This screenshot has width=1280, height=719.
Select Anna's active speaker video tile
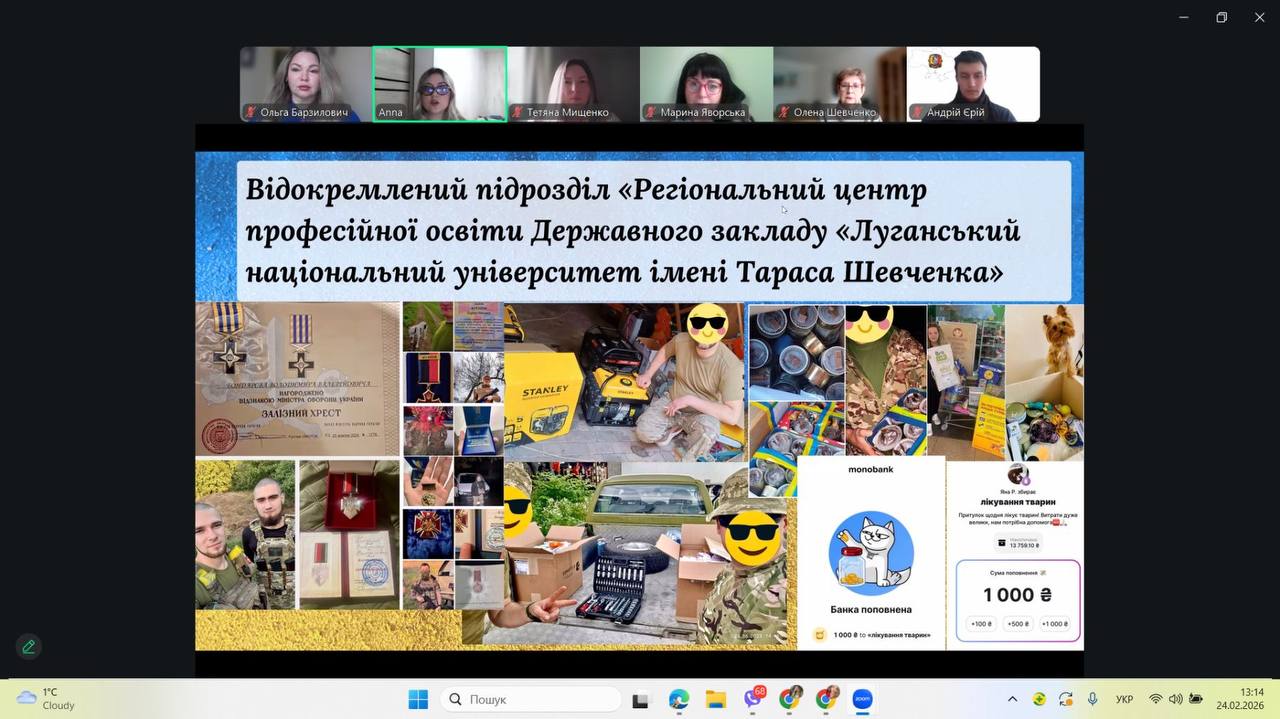[440, 84]
